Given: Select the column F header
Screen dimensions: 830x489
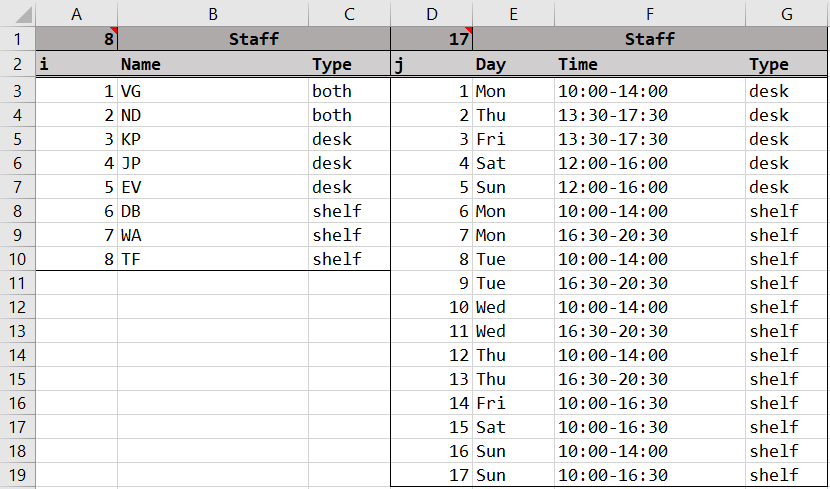Looking at the screenshot, I should tap(649, 13).
